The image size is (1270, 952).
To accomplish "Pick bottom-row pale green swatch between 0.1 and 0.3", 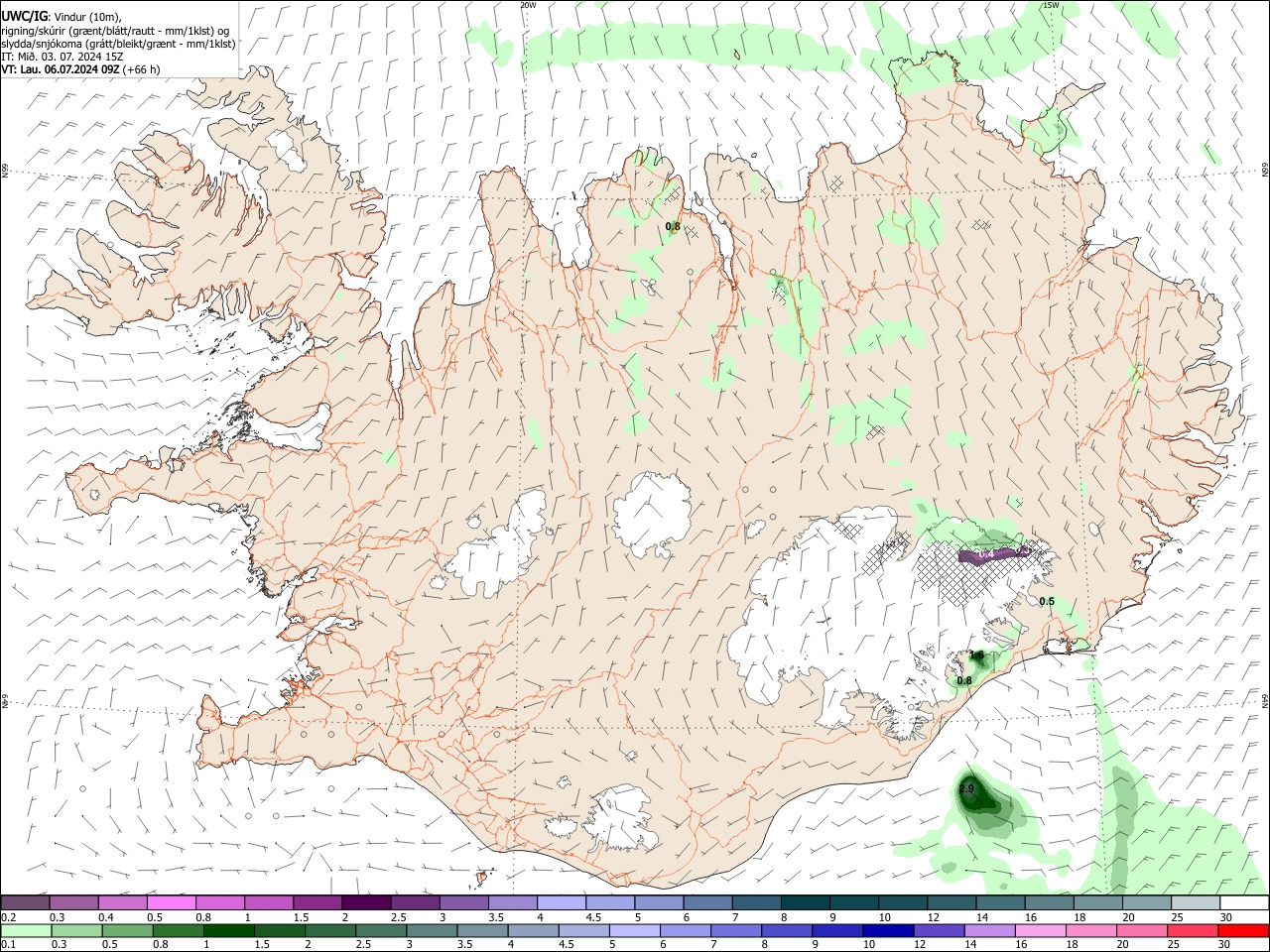I will click(24, 930).
